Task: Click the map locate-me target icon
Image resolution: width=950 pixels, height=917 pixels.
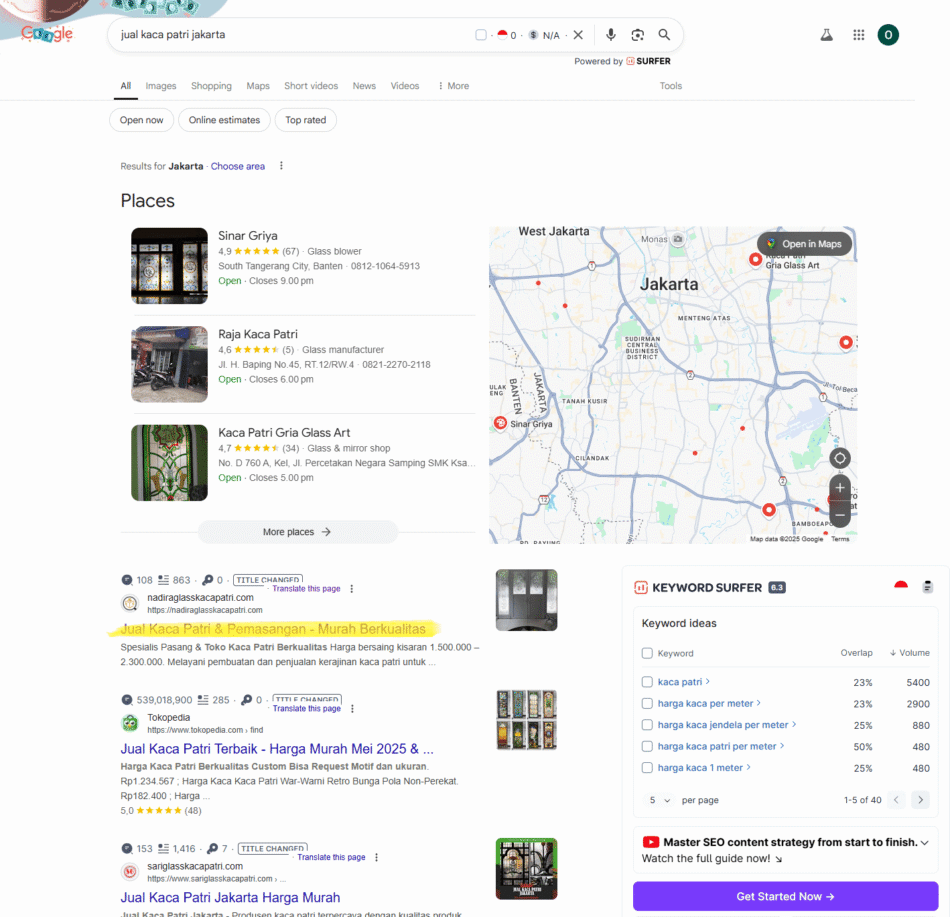Action: 839,458
